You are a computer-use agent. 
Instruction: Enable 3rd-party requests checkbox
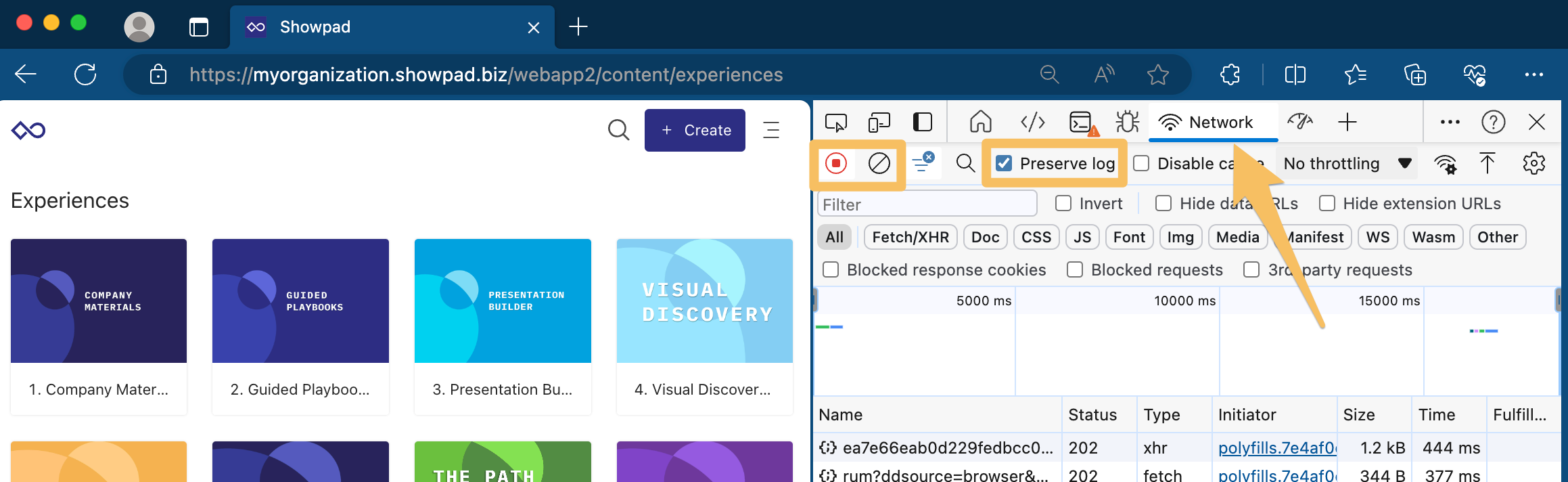(1251, 270)
